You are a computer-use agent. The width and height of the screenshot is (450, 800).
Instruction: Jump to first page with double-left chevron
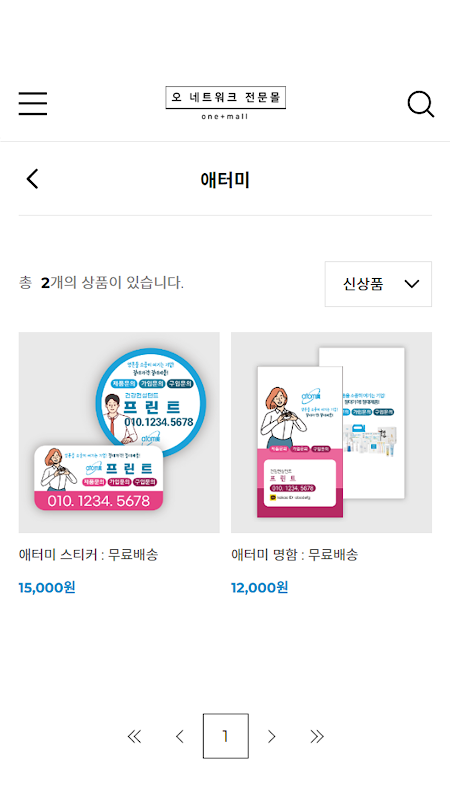(x=134, y=736)
